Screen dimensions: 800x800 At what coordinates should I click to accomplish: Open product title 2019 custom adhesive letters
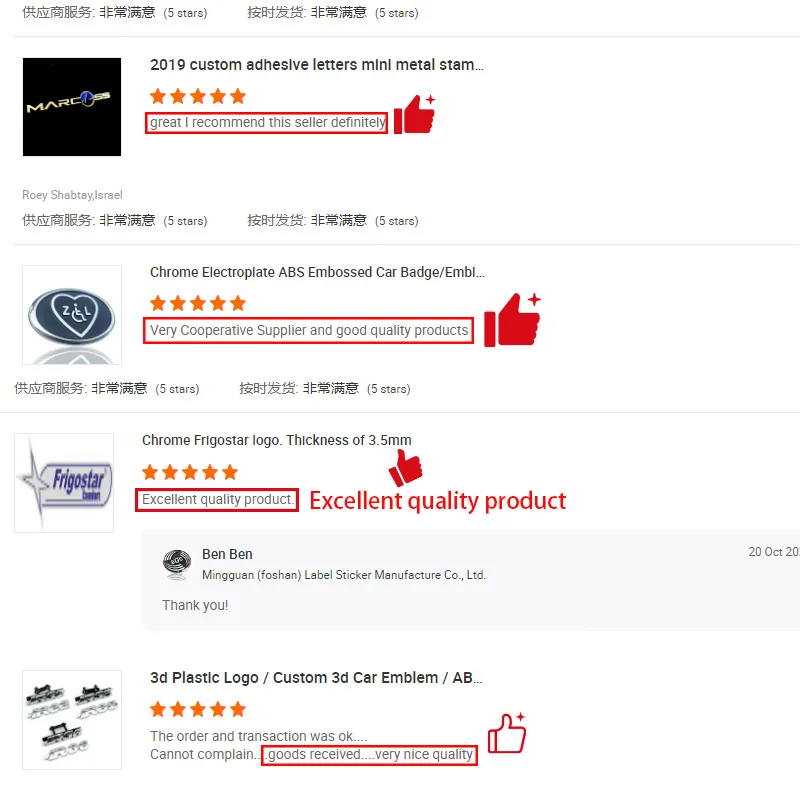(316, 65)
